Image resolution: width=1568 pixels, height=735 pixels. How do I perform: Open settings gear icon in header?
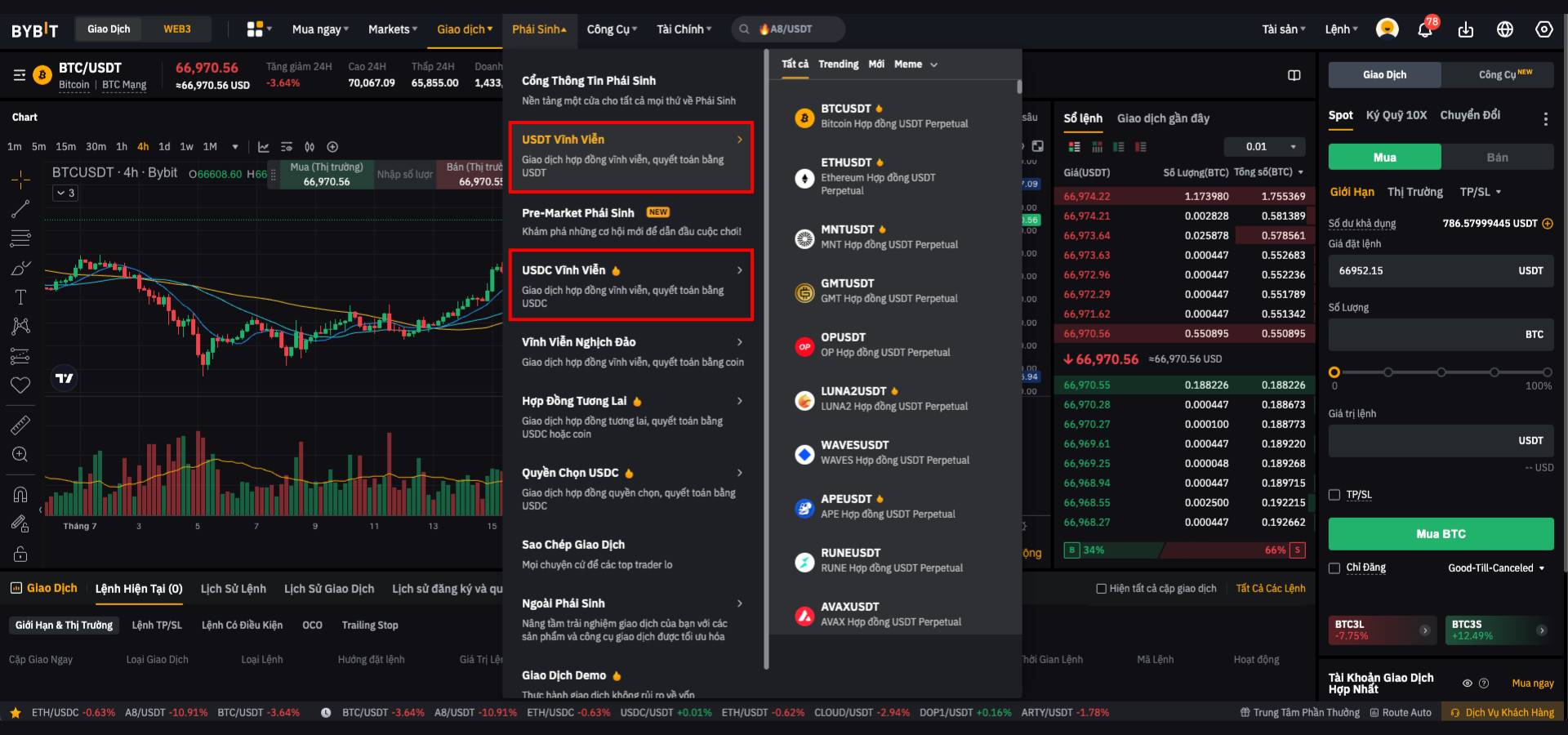(x=1544, y=29)
